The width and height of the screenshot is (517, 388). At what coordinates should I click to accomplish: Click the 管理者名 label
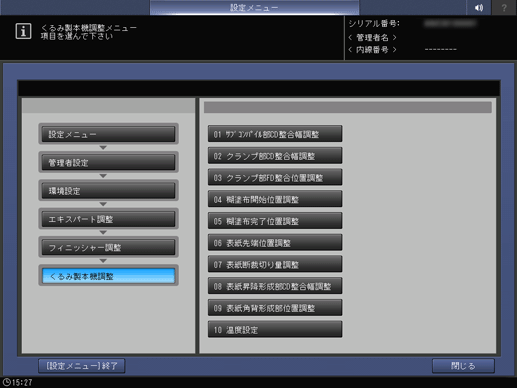click(372, 37)
